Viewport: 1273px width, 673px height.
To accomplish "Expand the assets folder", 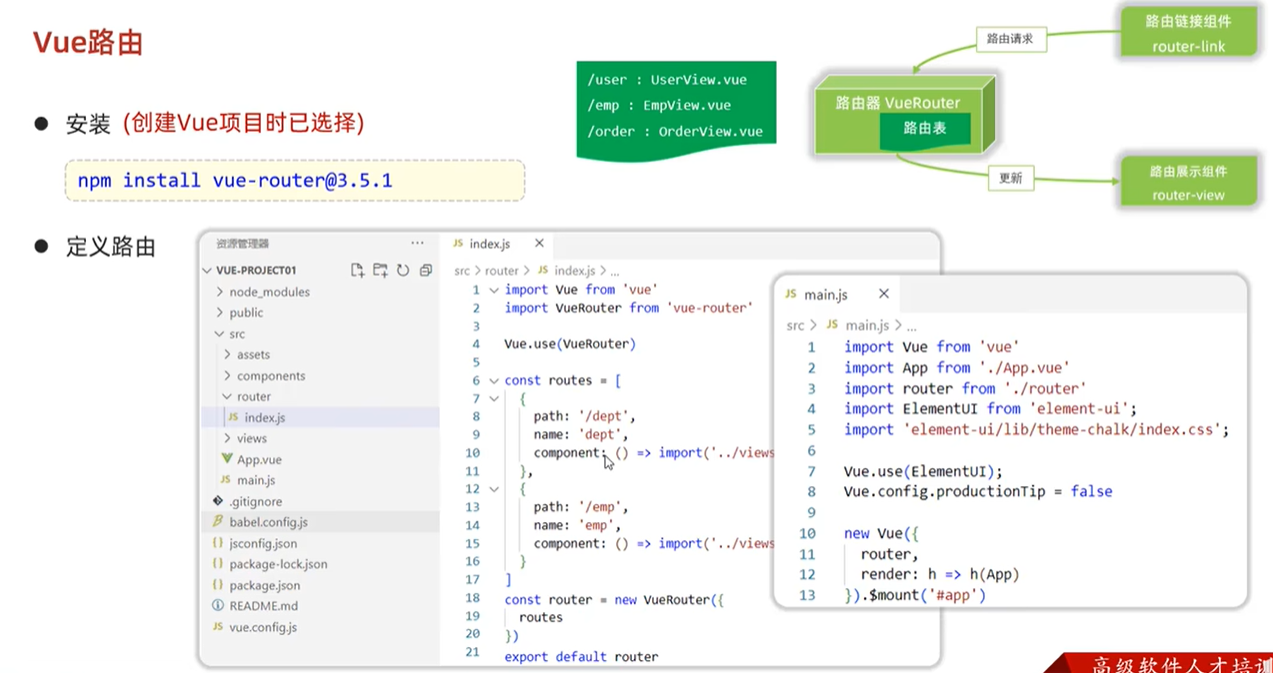I will tap(228, 355).
